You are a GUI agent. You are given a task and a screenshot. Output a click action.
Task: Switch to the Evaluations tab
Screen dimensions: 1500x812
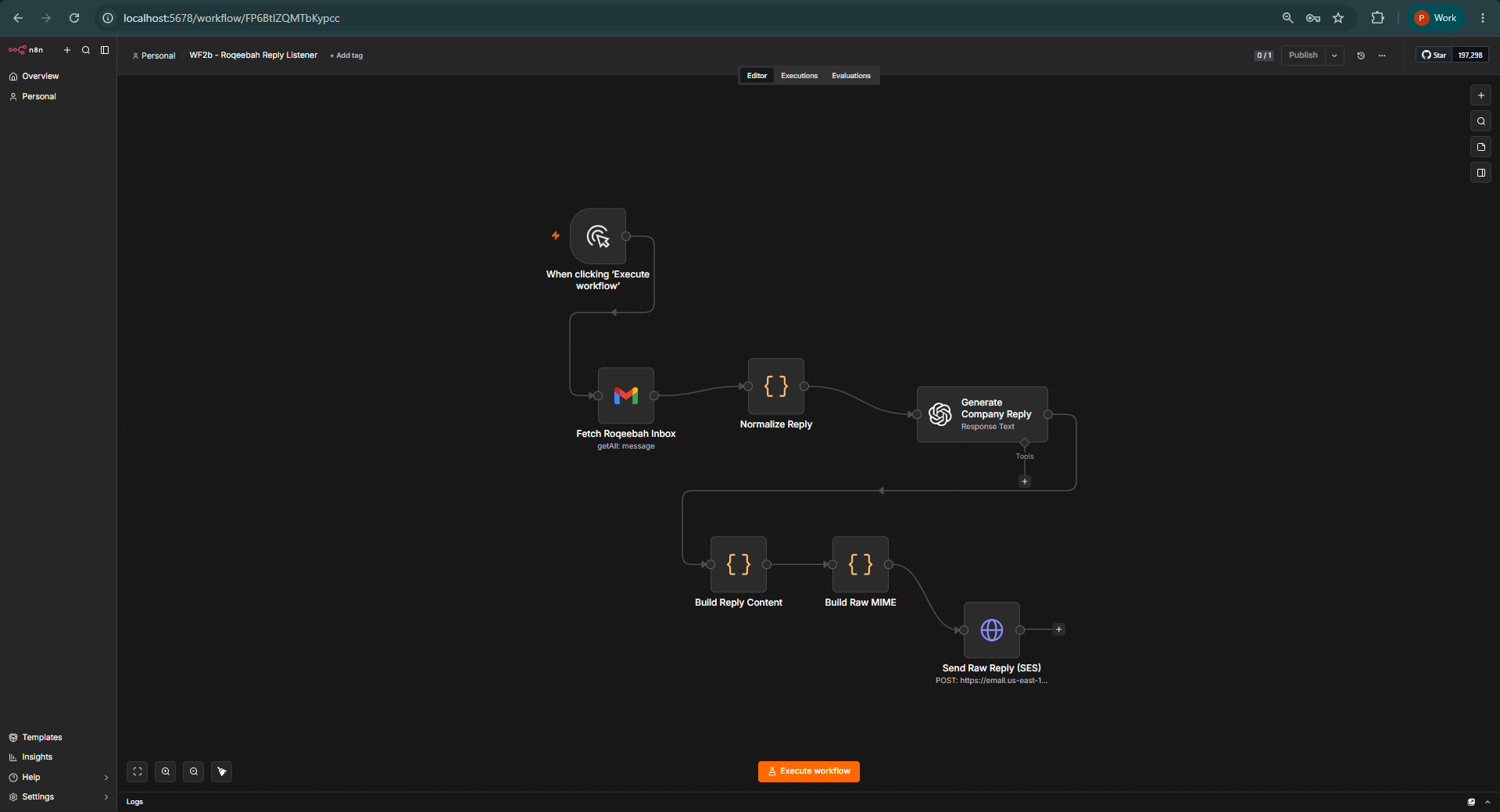[x=851, y=76]
